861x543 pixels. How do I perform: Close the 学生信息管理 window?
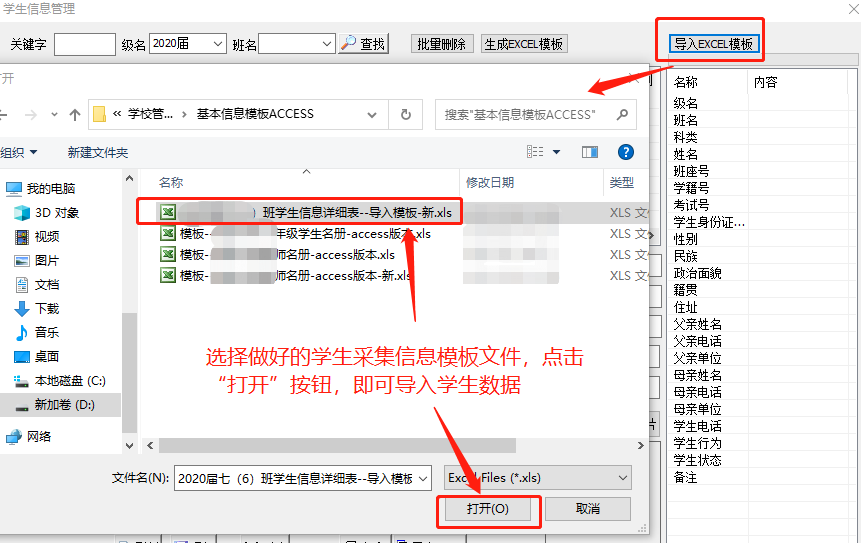(854, 7)
